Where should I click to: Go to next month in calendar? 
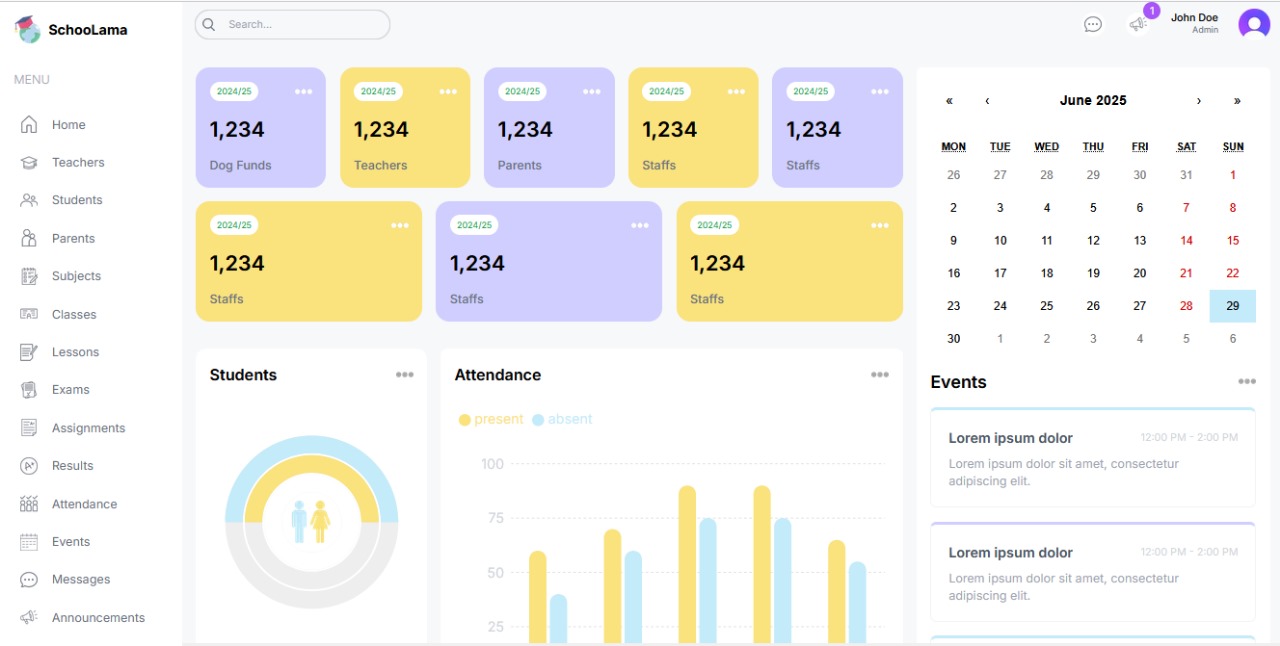click(1199, 101)
